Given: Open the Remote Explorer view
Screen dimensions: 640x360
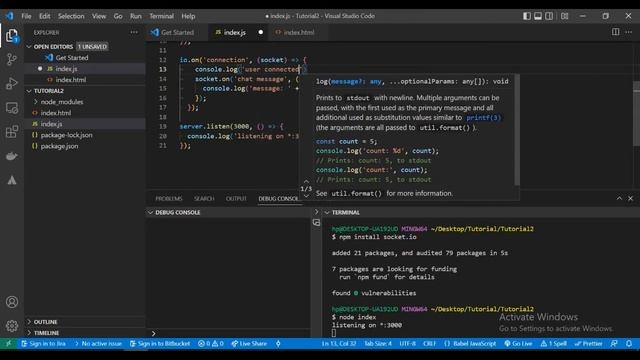Looking at the screenshot, I should point(12,108).
